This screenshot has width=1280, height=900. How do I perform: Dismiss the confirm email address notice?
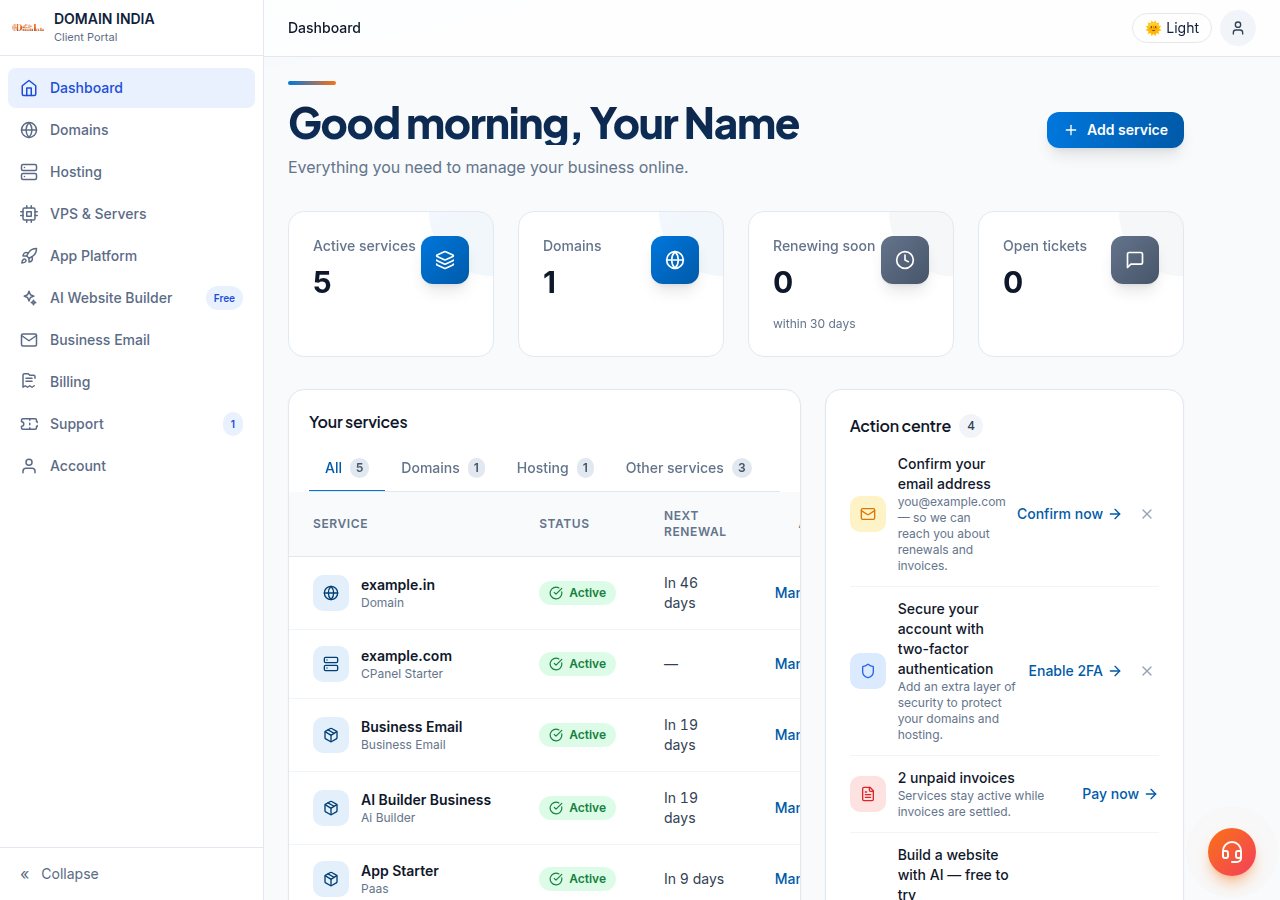click(x=1147, y=514)
